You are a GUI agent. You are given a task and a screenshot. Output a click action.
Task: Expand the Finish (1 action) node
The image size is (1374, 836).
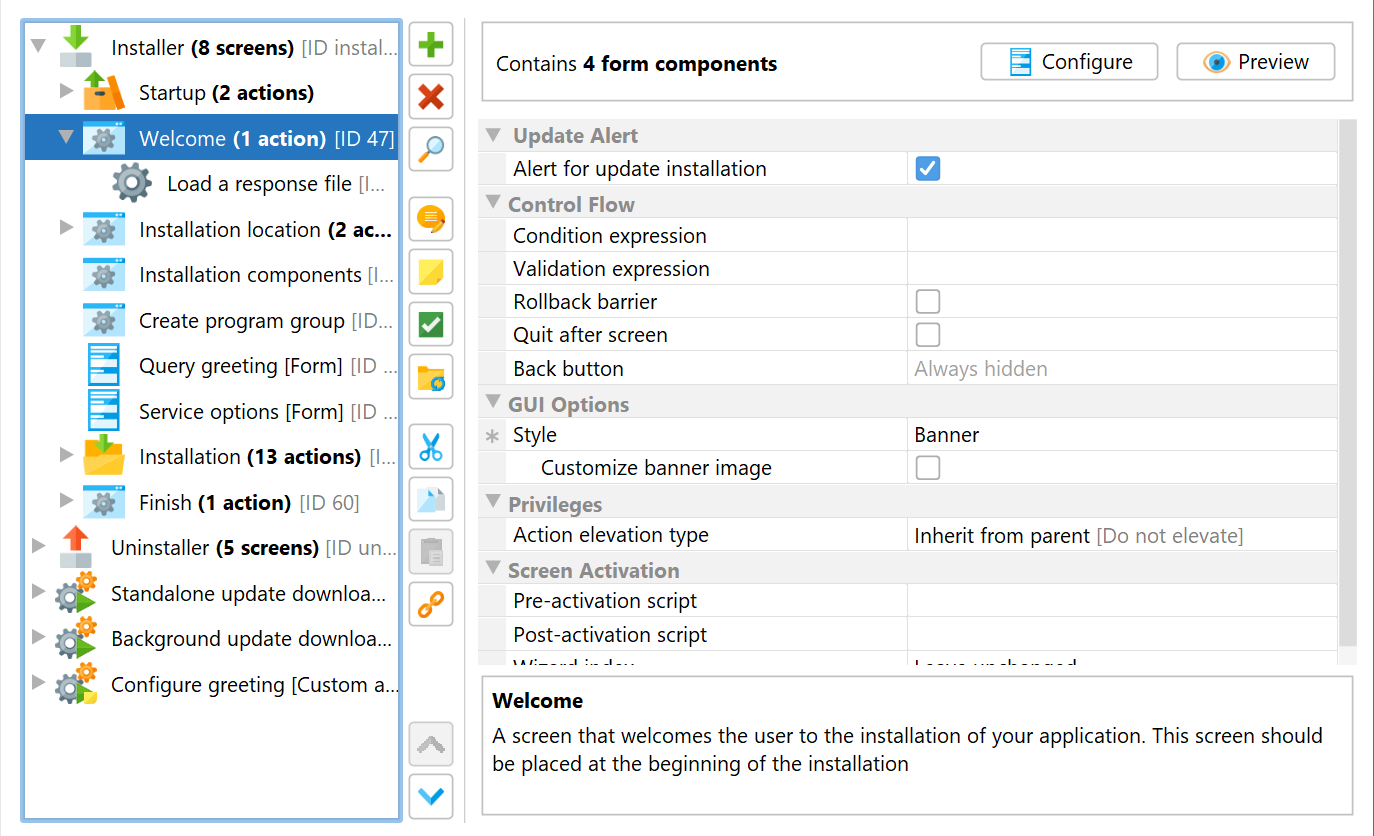click(x=66, y=500)
